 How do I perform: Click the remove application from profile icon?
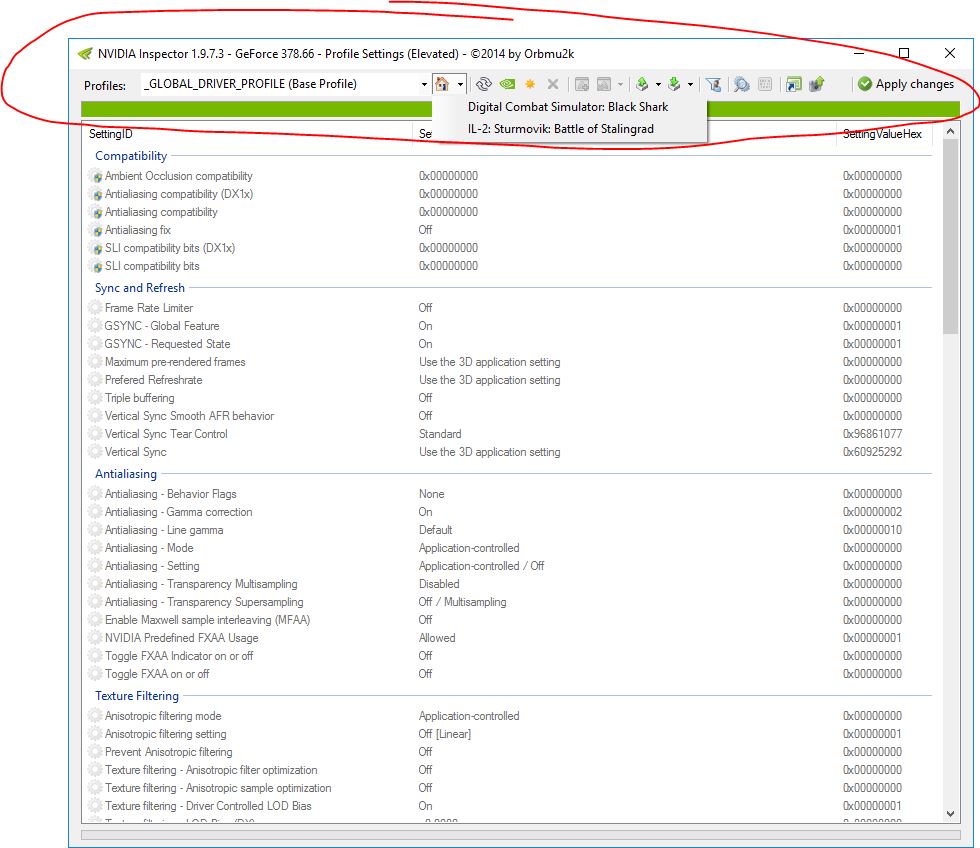point(604,84)
